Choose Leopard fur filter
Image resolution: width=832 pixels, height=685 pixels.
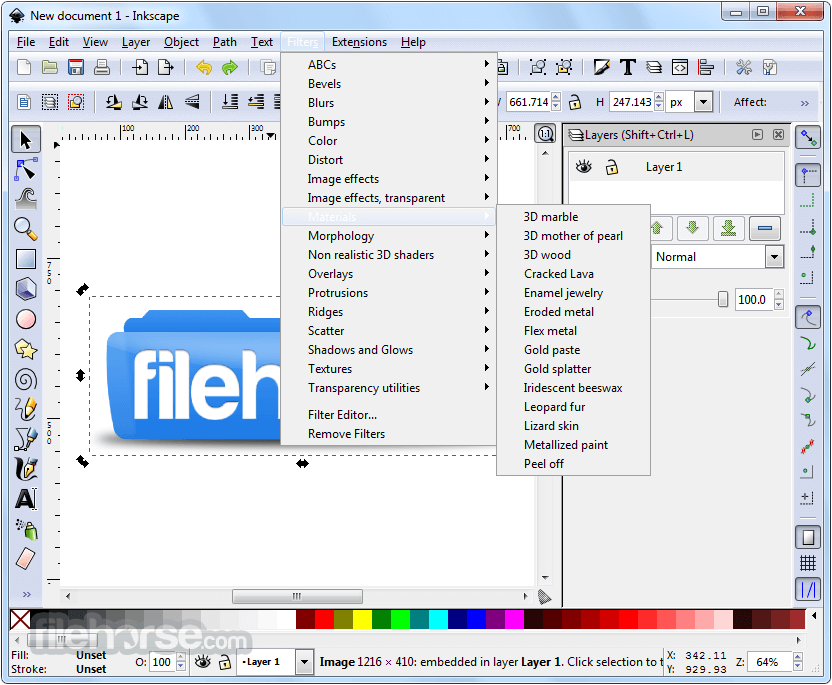(x=574, y=407)
